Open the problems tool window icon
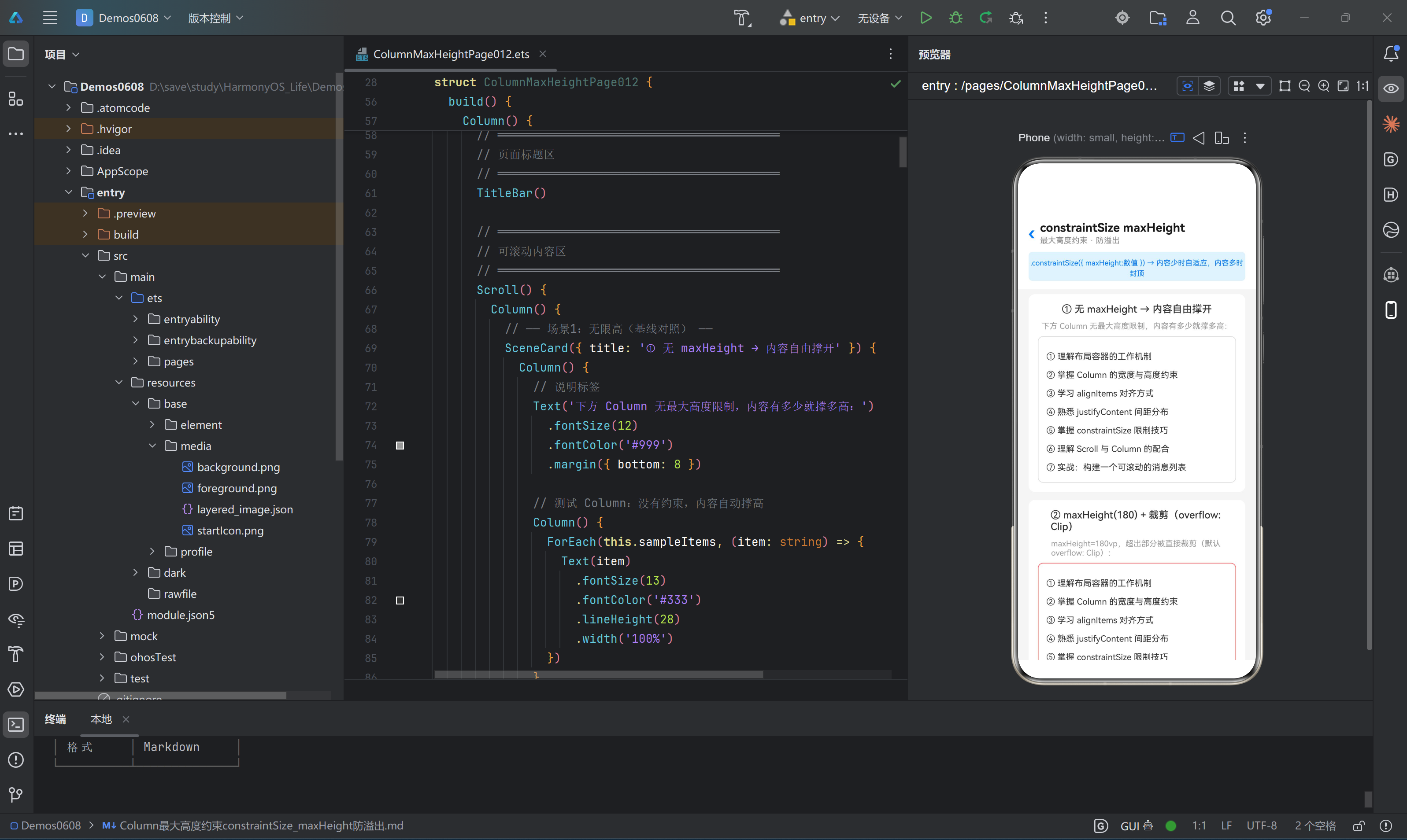This screenshot has width=1407, height=840. coord(16,759)
